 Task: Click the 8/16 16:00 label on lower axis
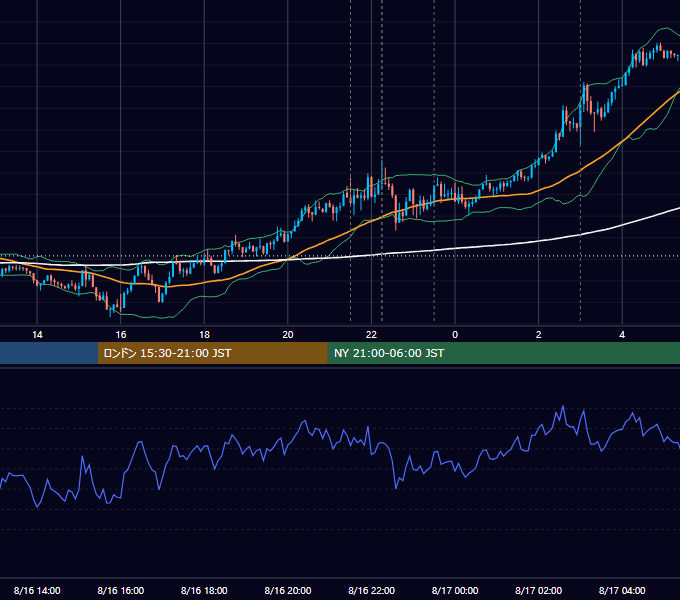point(121,590)
